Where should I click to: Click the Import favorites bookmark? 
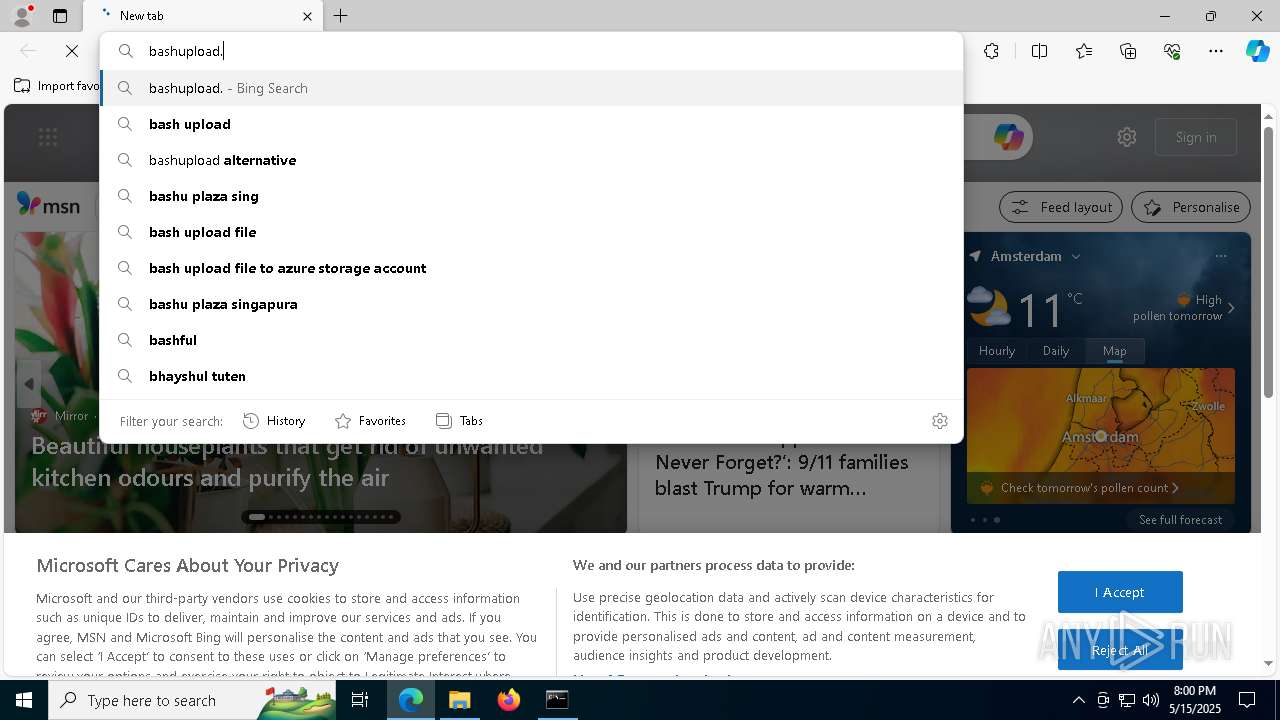point(57,86)
